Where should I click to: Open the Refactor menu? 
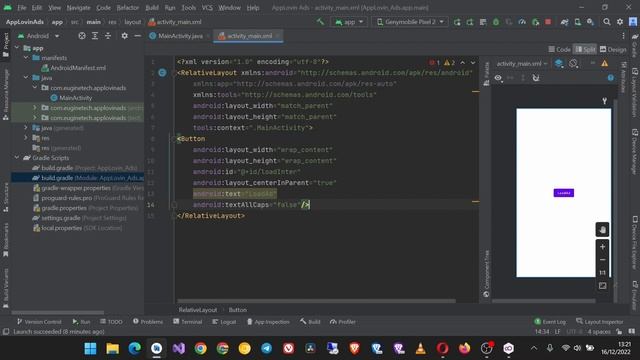[x=128, y=8]
